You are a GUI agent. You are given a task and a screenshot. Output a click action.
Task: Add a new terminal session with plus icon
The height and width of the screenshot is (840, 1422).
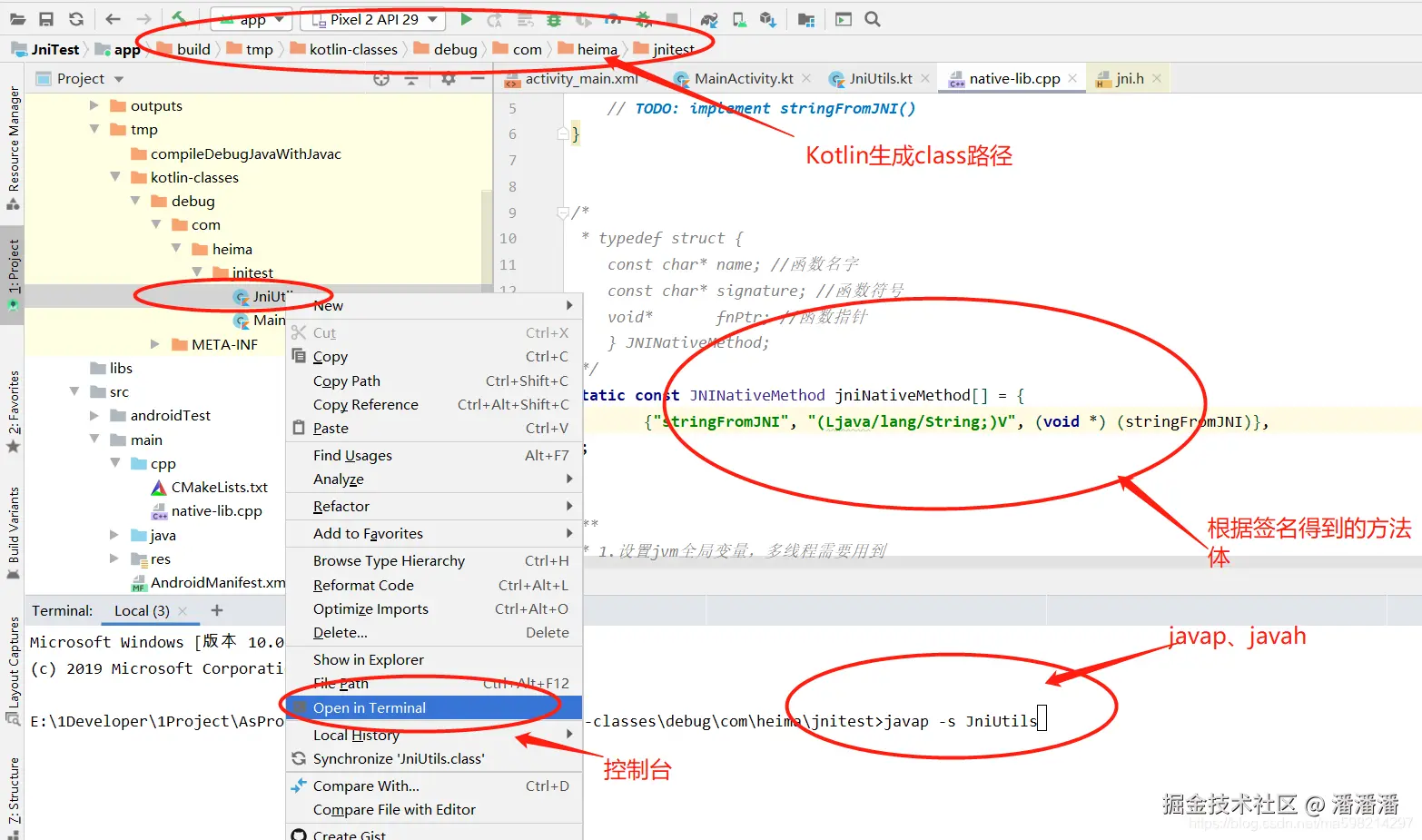217,610
